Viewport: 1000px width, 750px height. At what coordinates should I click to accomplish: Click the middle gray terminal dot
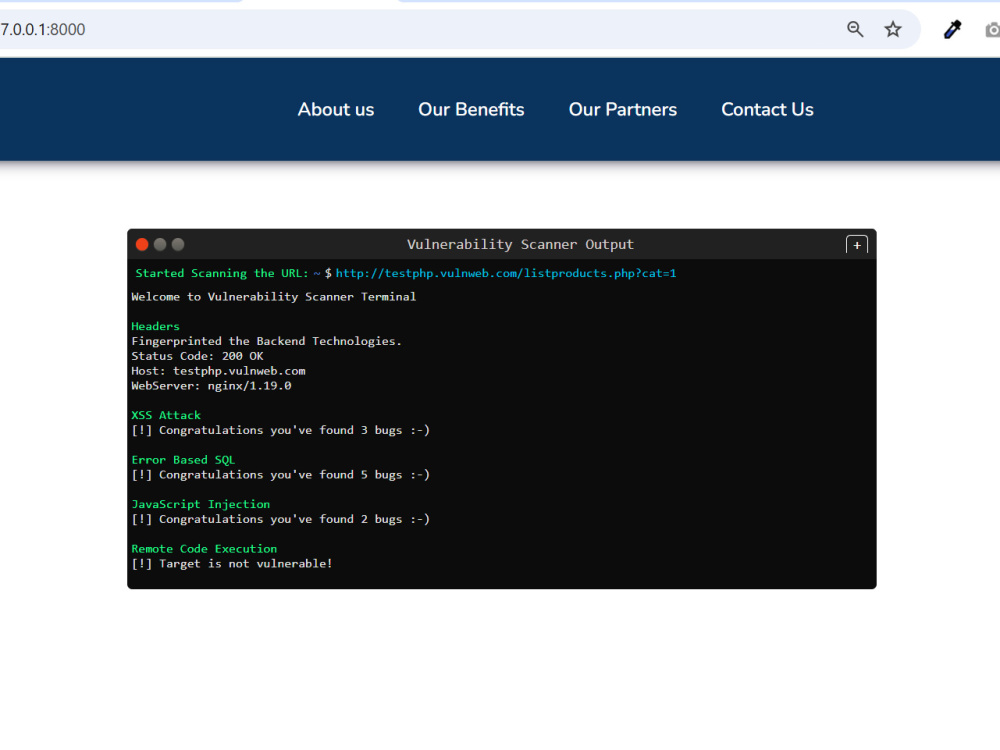point(160,244)
